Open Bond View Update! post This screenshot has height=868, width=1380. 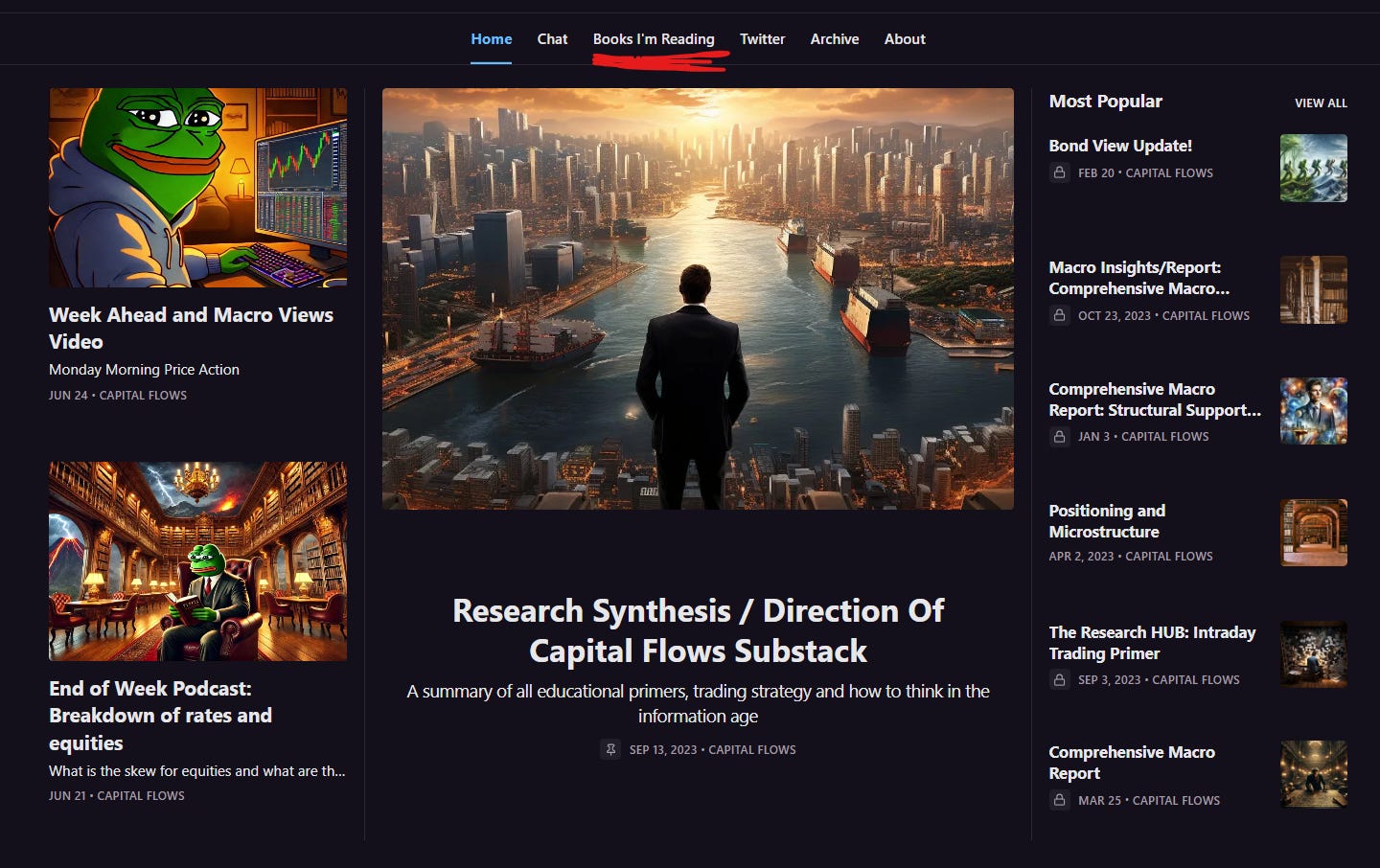[x=1120, y=146]
